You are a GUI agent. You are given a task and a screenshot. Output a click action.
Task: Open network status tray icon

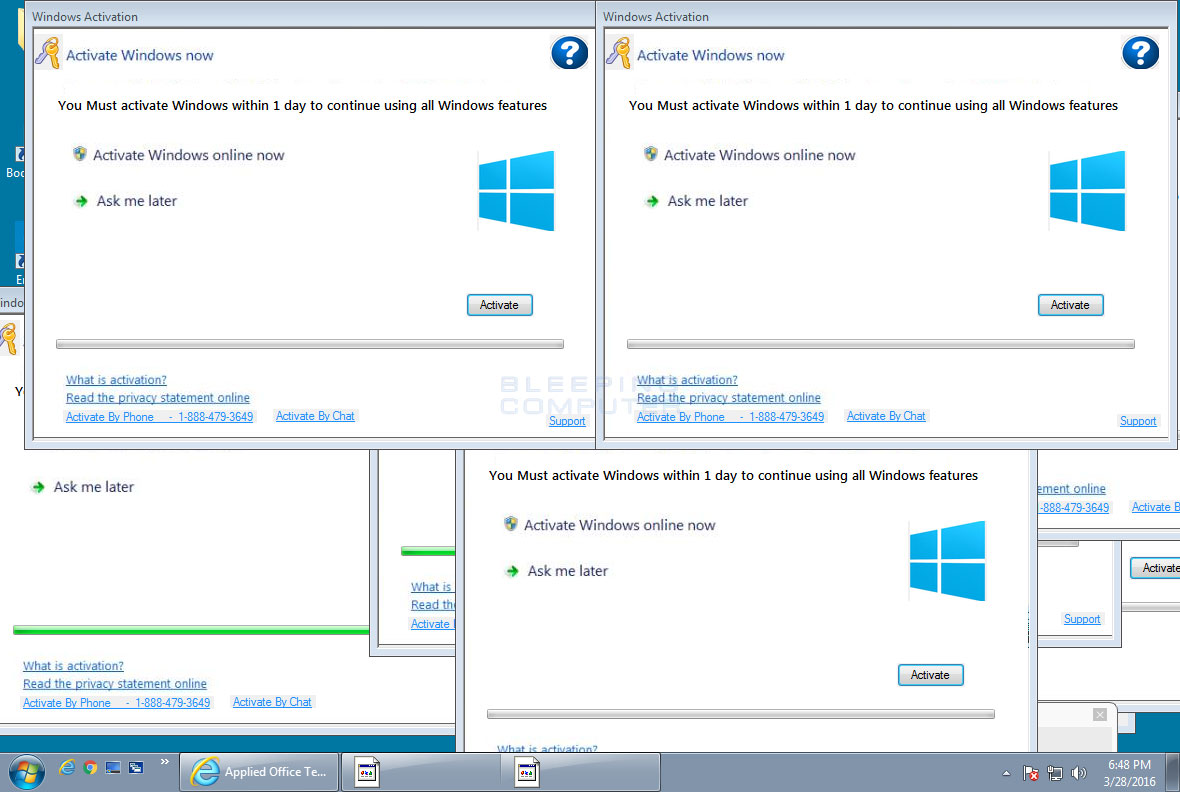[x=1055, y=773]
